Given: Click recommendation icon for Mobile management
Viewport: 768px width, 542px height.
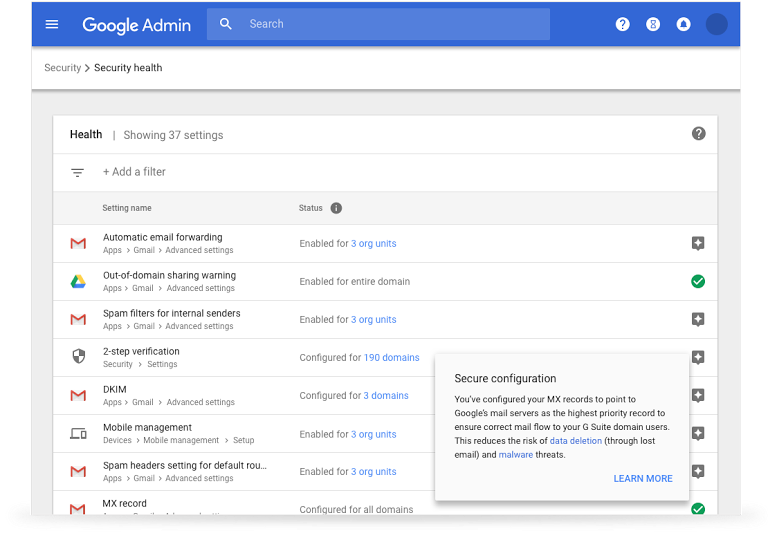Looking at the screenshot, I should click(x=698, y=433).
